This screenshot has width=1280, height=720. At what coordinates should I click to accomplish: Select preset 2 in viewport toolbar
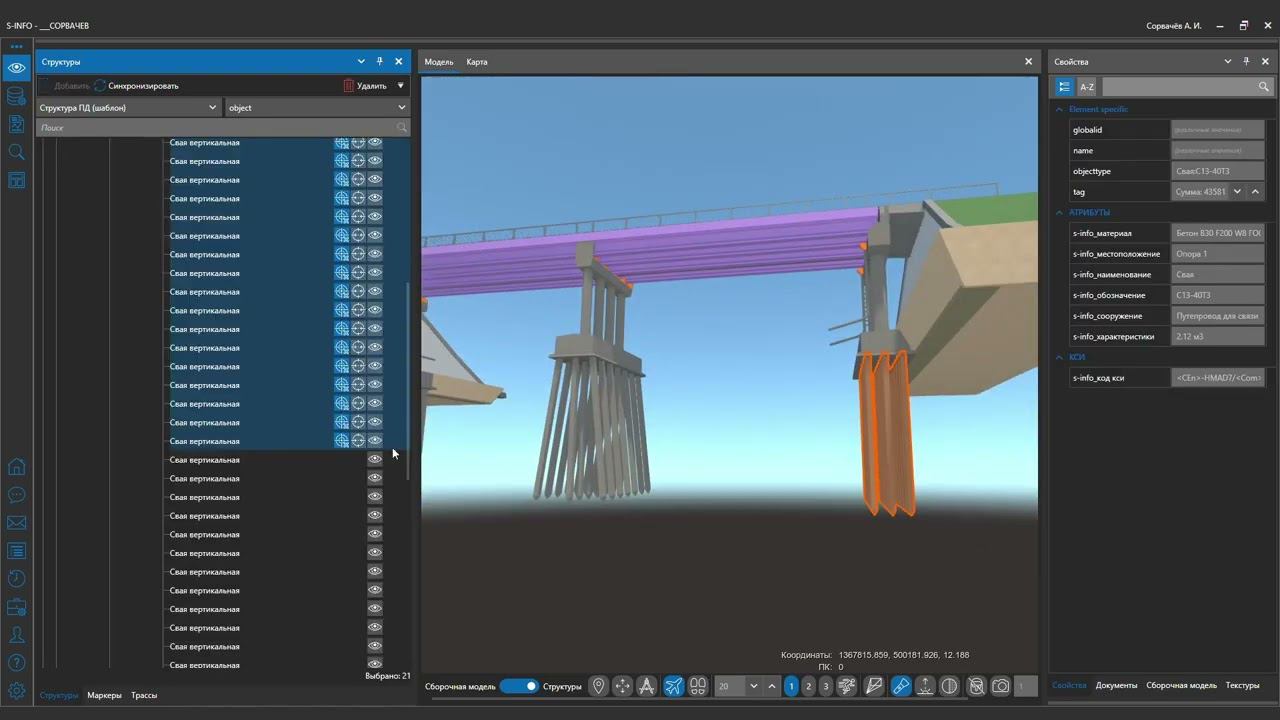point(808,686)
